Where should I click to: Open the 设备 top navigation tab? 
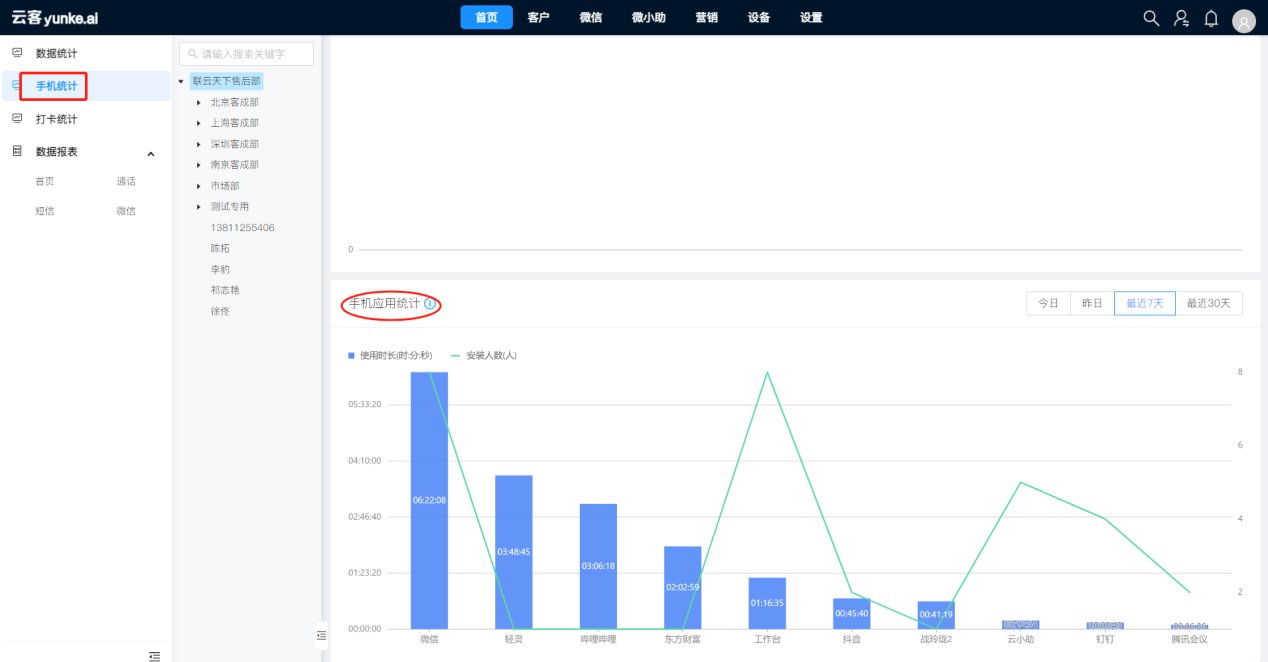(x=759, y=18)
